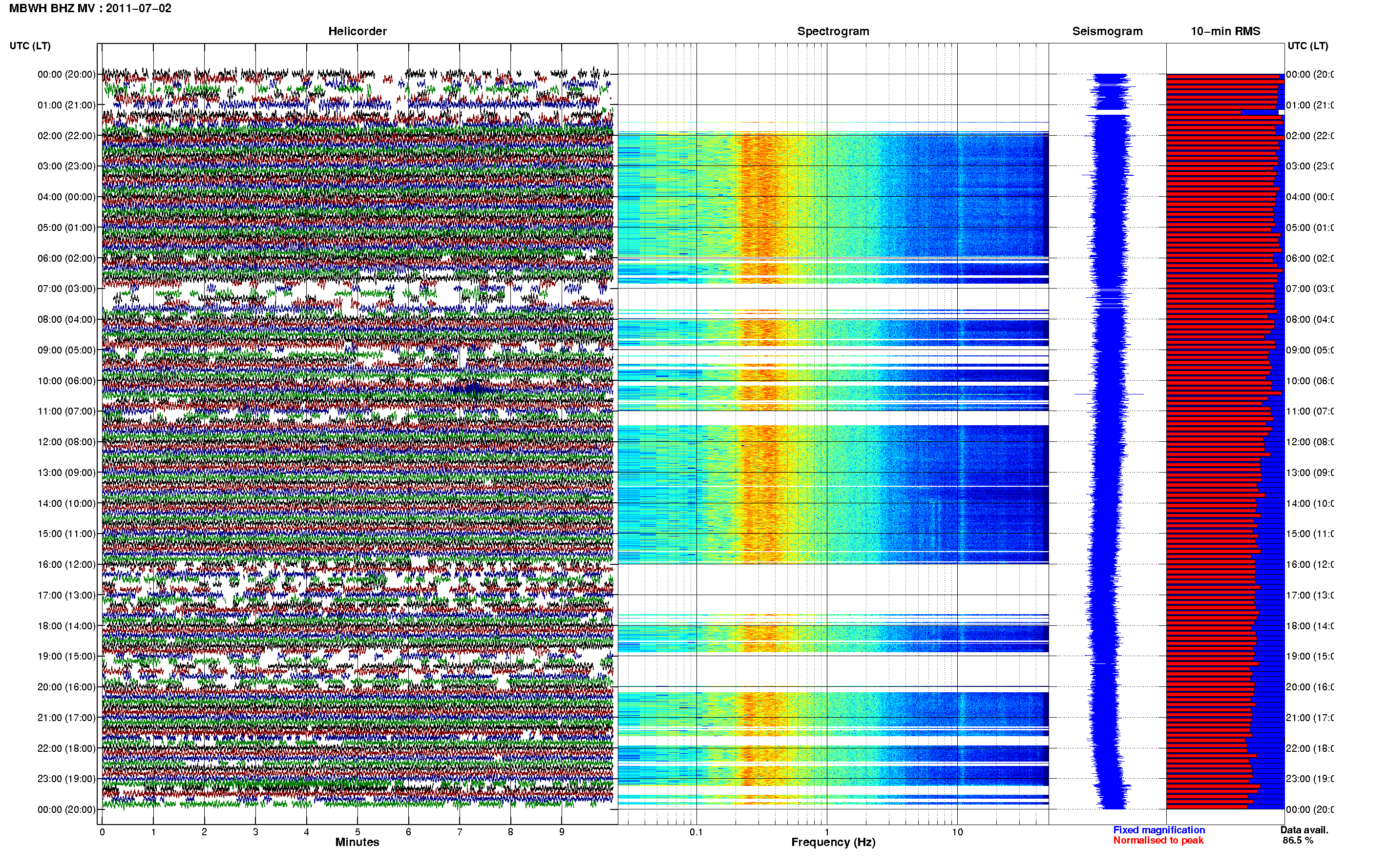Select the Seismogram panel heading
The width and height of the screenshot is (1389, 868).
pyautogui.click(x=1107, y=32)
